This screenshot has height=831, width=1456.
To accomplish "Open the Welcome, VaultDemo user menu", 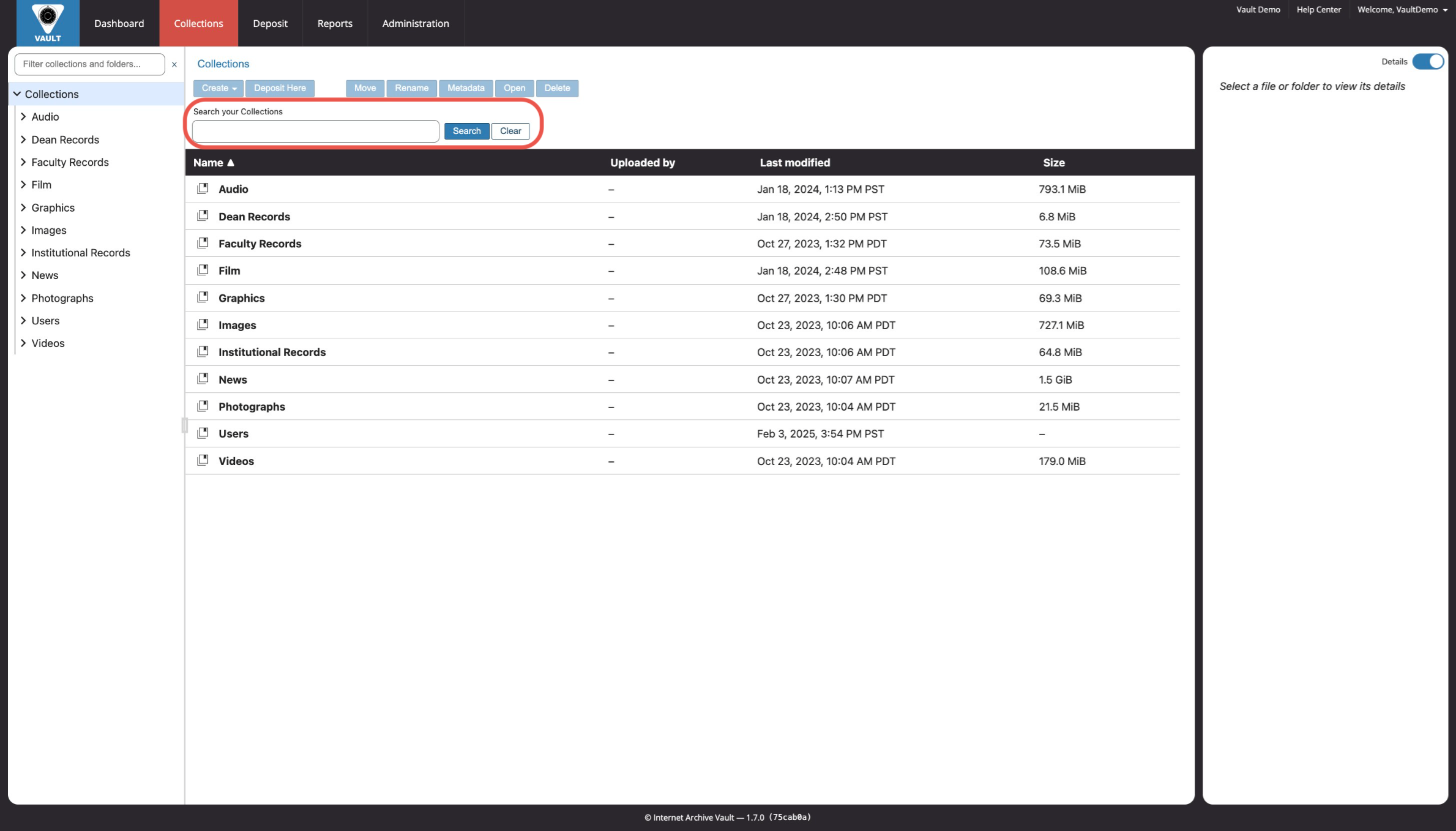I will click(x=1402, y=10).
